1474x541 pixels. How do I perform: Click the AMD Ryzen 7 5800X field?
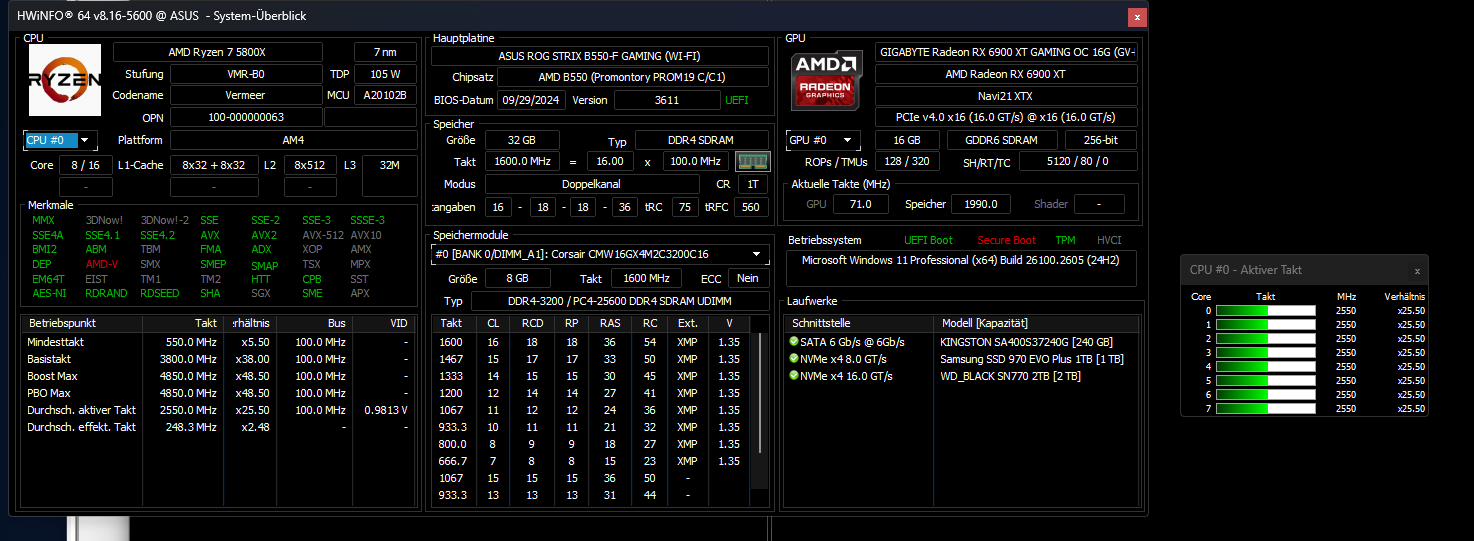pos(218,52)
